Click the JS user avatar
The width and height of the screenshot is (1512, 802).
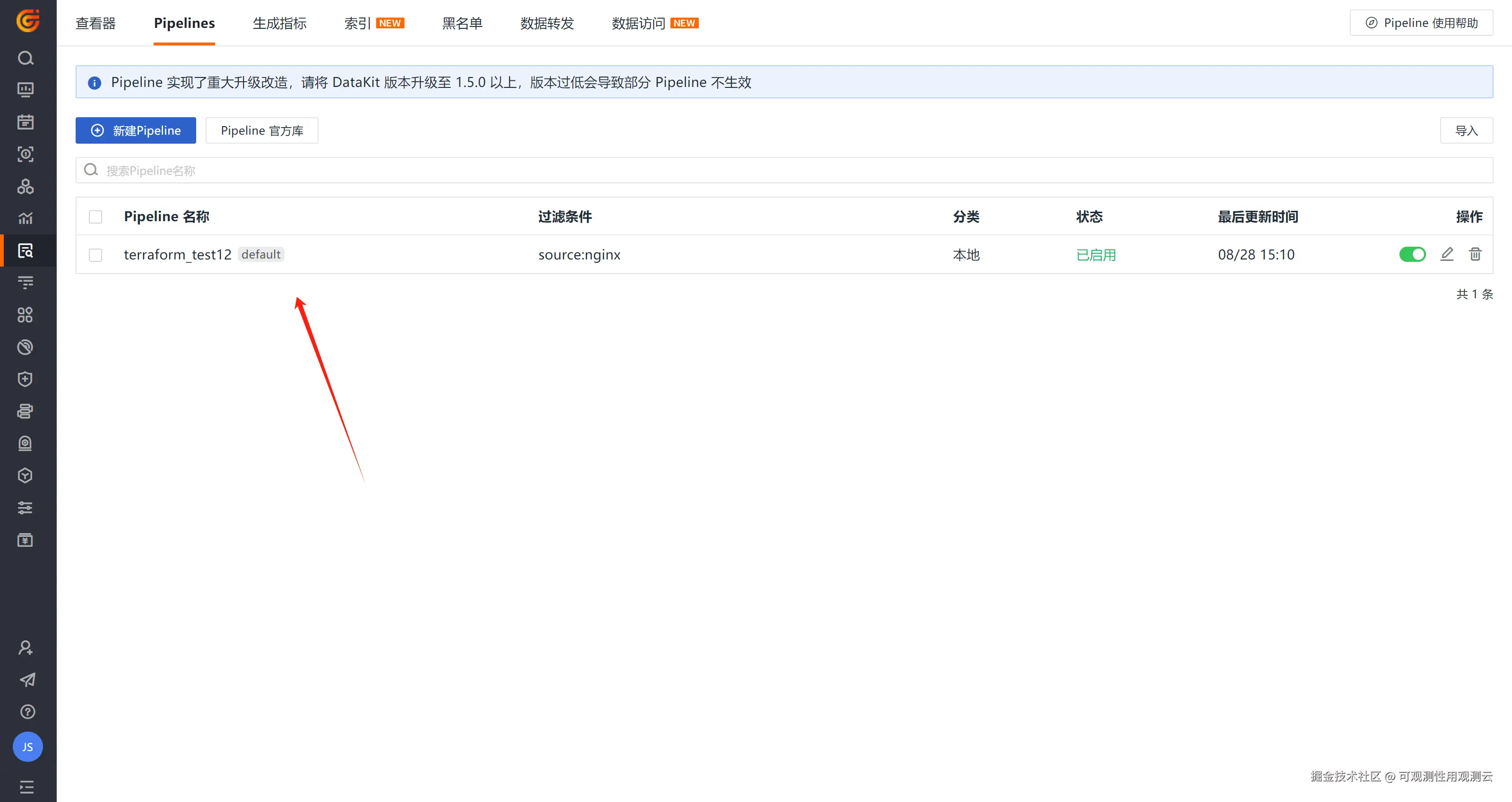click(x=27, y=747)
